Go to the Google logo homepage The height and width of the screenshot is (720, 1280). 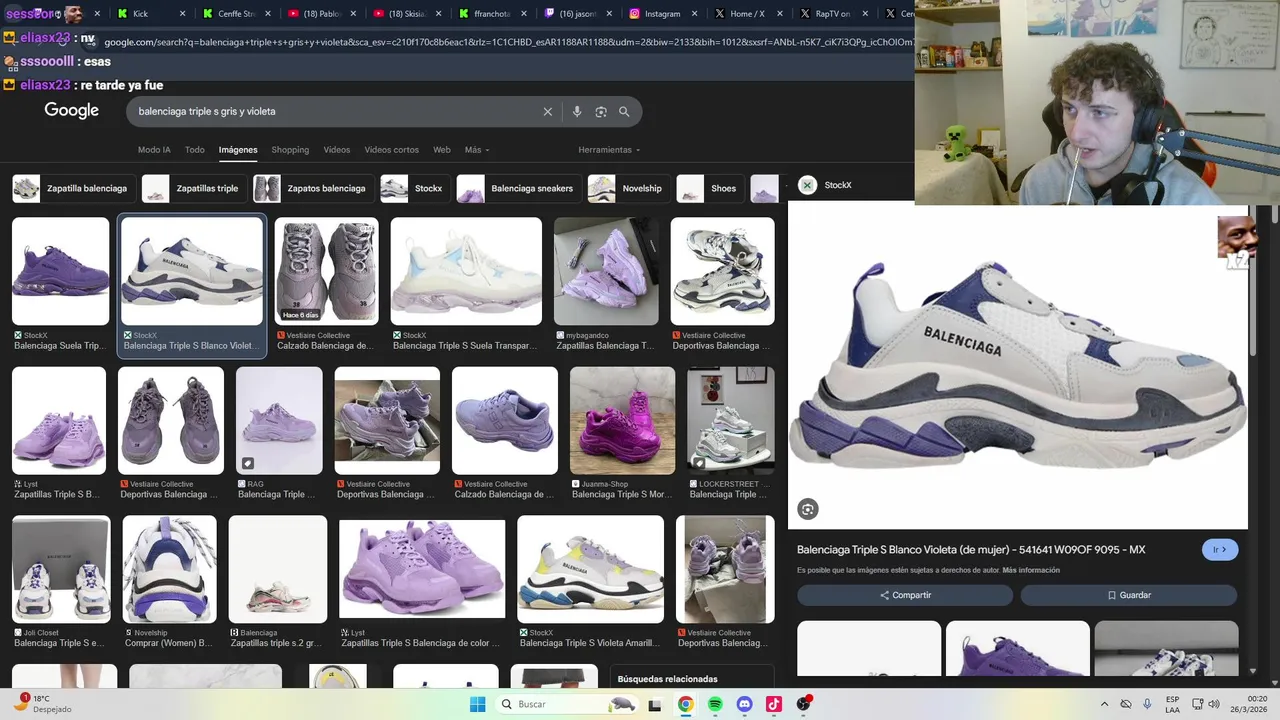point(71,111)
